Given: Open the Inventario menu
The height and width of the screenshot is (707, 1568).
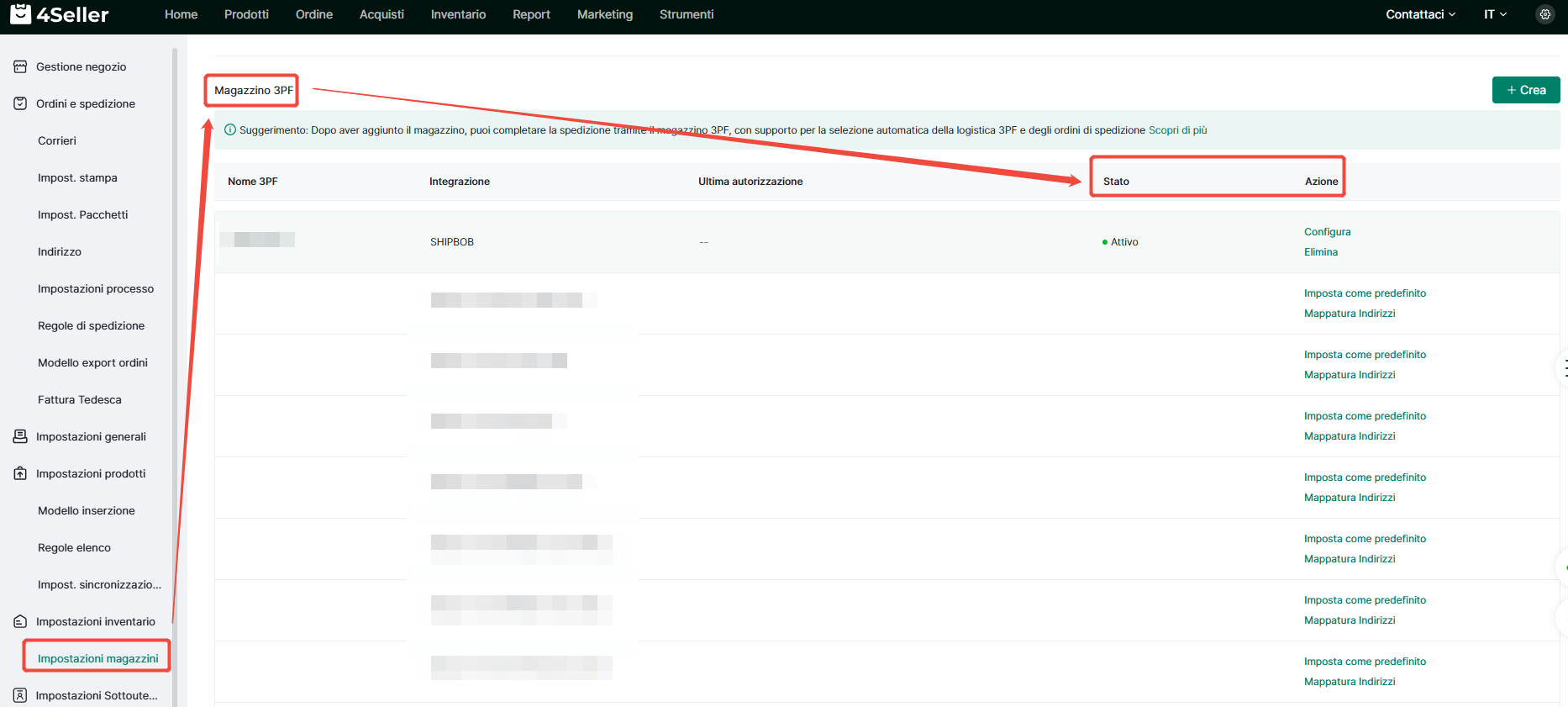Looking at the screenshot, I should (458, 14).
